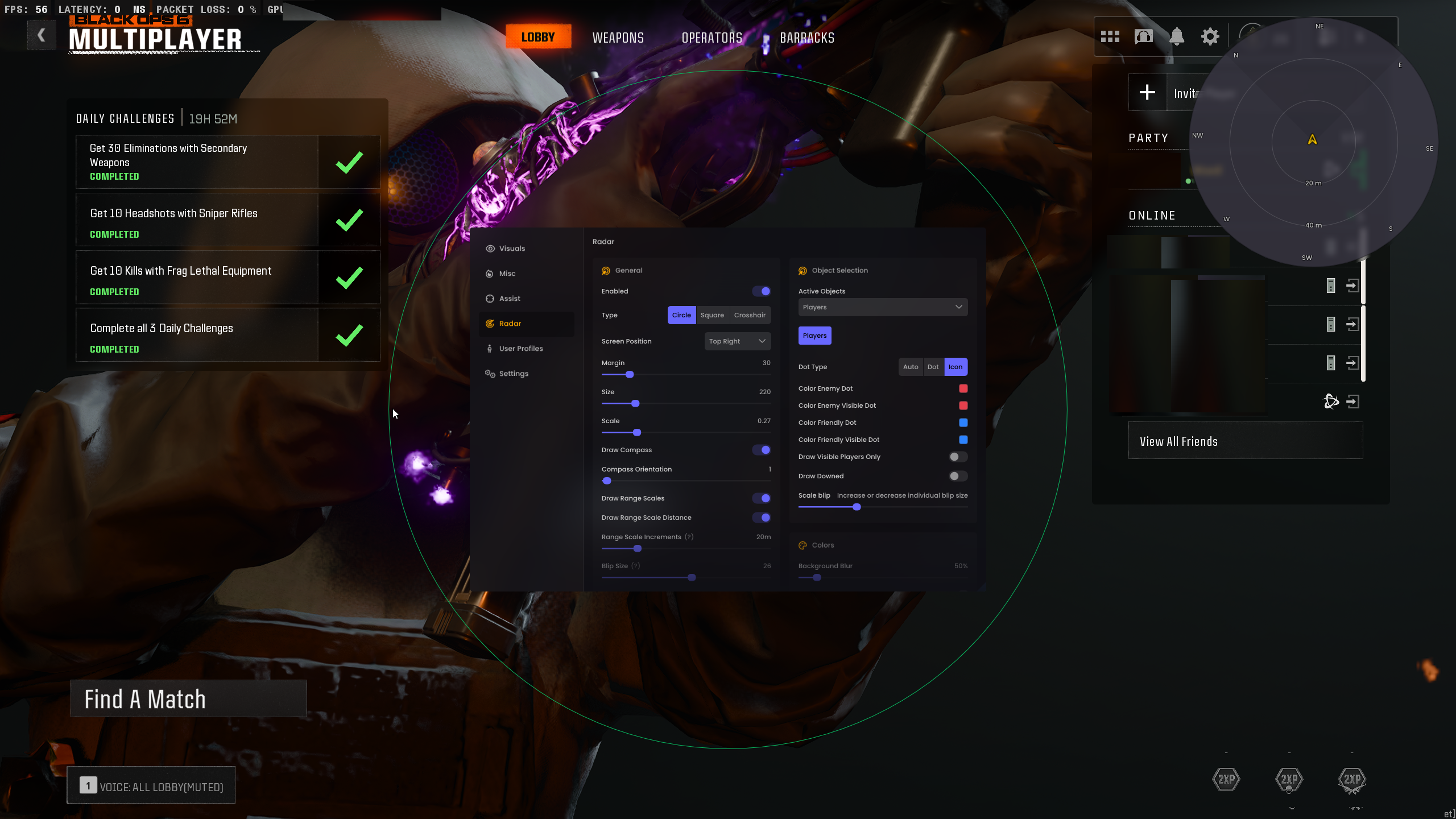Open the Screen Position dropdown
This screenshot has width=1456, height=819.
pos(737,341)
